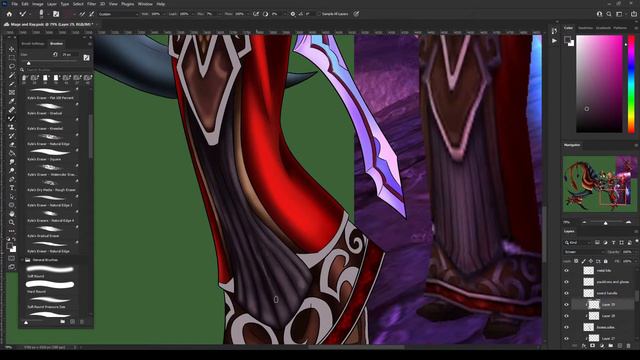Toggle visibility of Layer 28

pyautogui.click(x=567, y=316)
